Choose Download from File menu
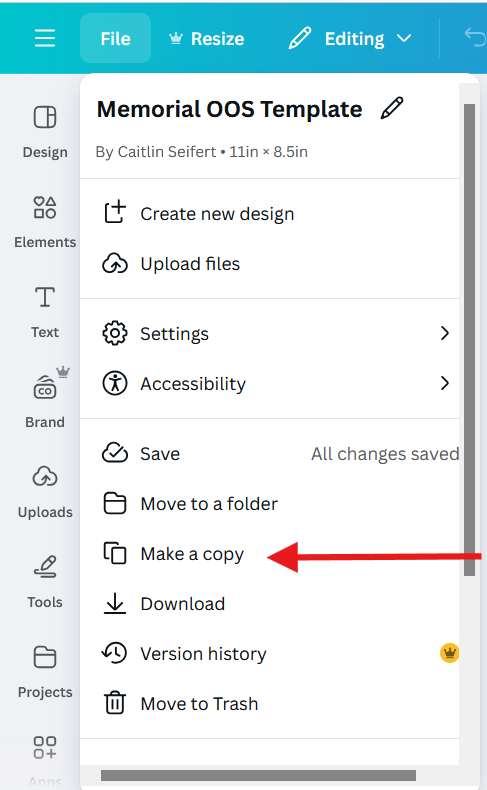 [x=269, y=604]
